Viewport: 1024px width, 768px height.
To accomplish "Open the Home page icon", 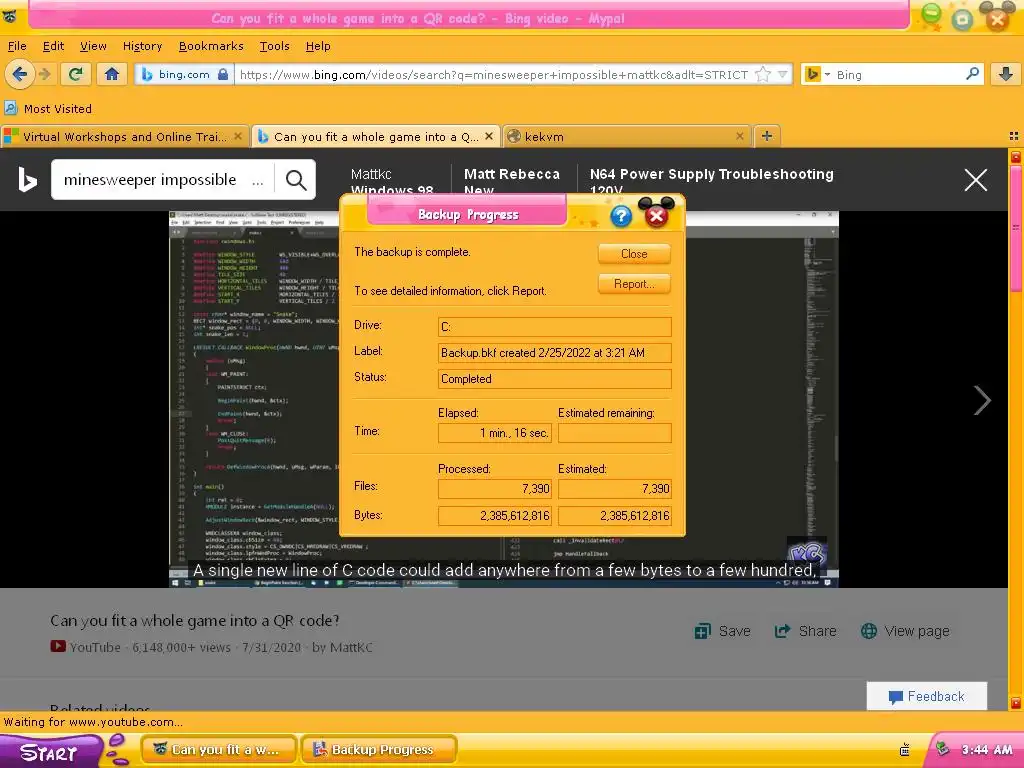I will (112, 74).
